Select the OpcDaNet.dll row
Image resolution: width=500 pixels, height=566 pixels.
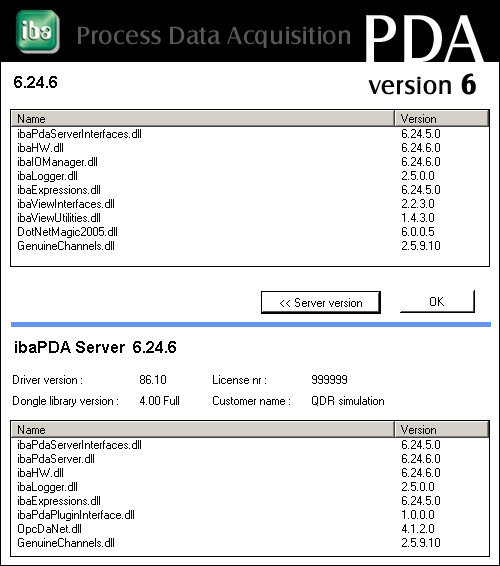pyautogui.click(x=250, y=529)
